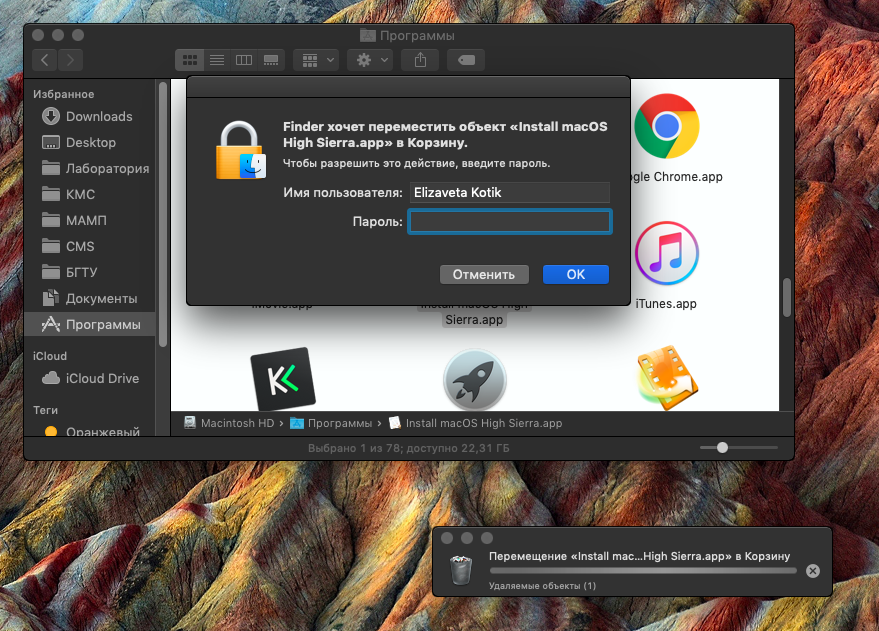Switch Finder to icon view
Image resolution: width=879 pixels, height=631 pixels.
[189, 60]
